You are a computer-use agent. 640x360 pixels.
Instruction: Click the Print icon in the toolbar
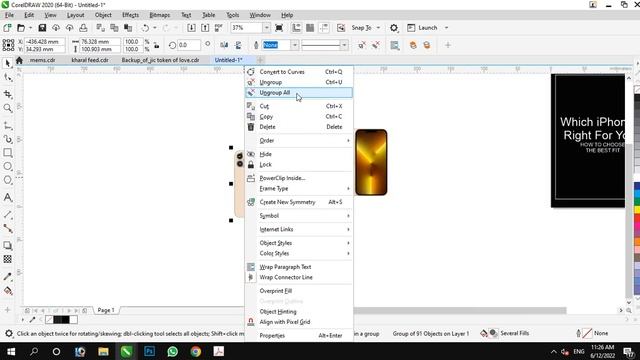[83, 28]
